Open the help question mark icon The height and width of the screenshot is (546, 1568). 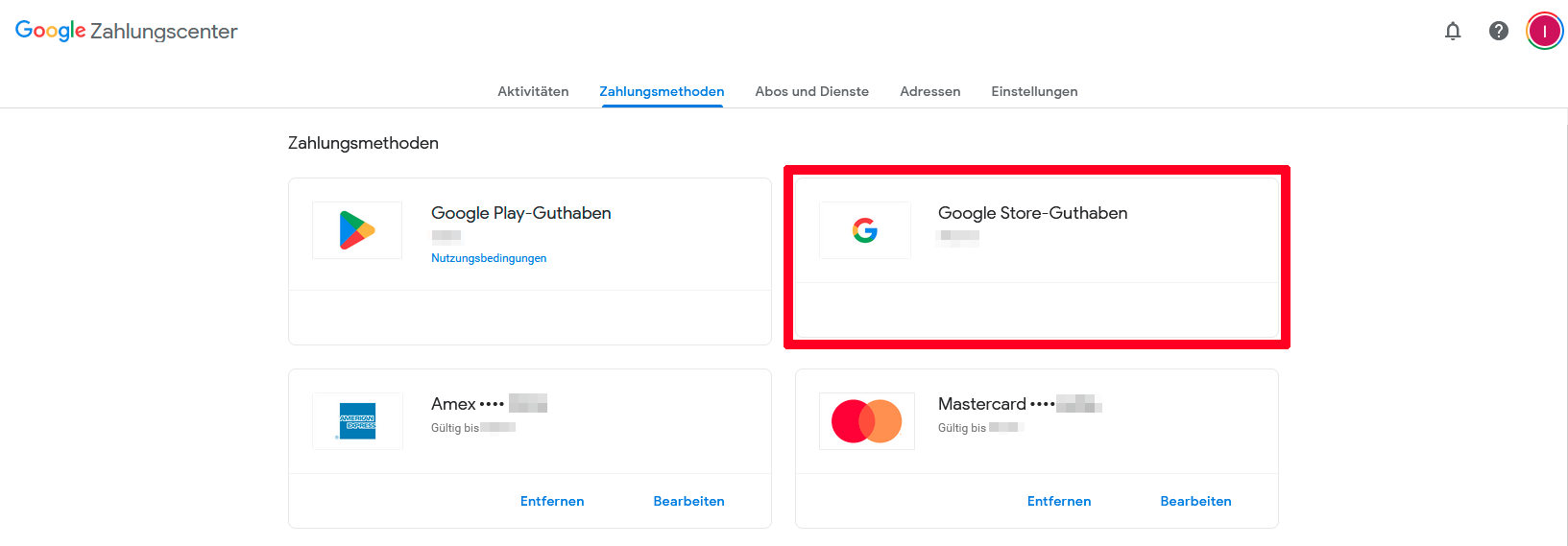pyautogui.click(x=1499, y=31)
